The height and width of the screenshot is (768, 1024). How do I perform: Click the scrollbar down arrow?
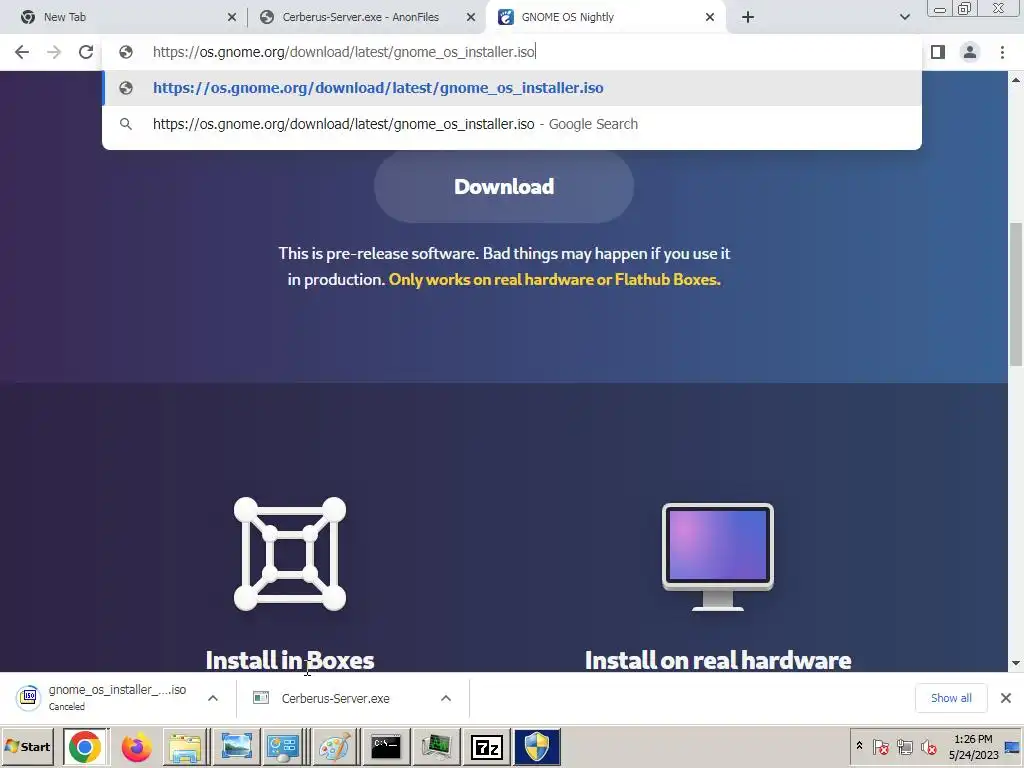[1016, 664]
